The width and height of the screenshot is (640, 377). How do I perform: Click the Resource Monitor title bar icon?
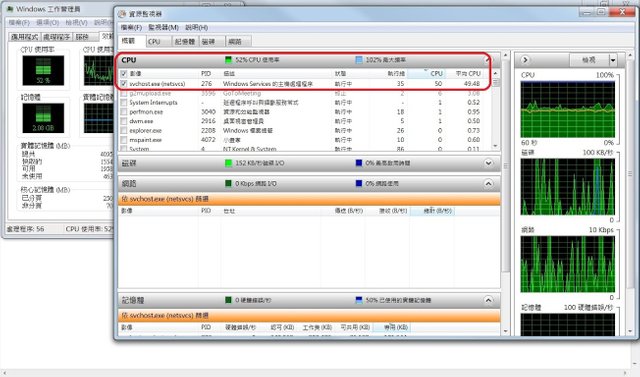(122, 14)
